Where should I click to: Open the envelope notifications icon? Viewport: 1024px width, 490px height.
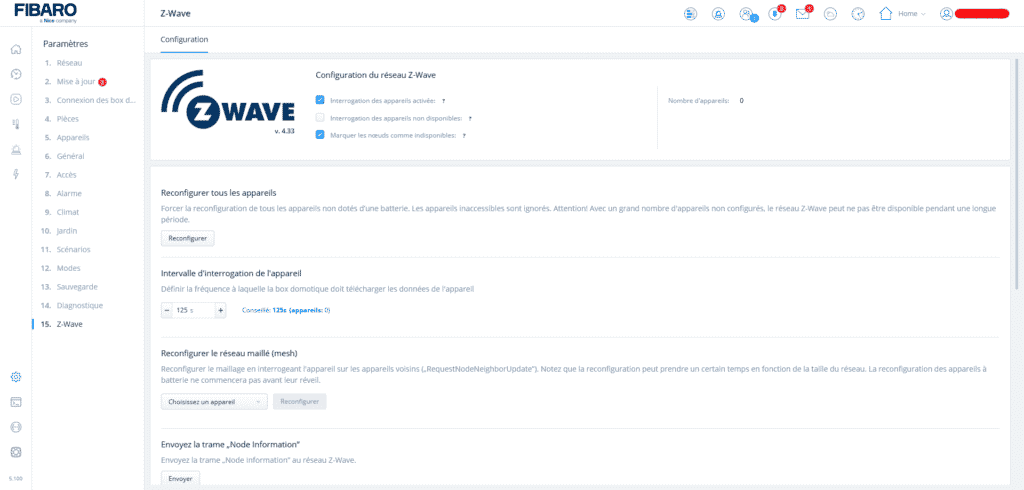804,13
